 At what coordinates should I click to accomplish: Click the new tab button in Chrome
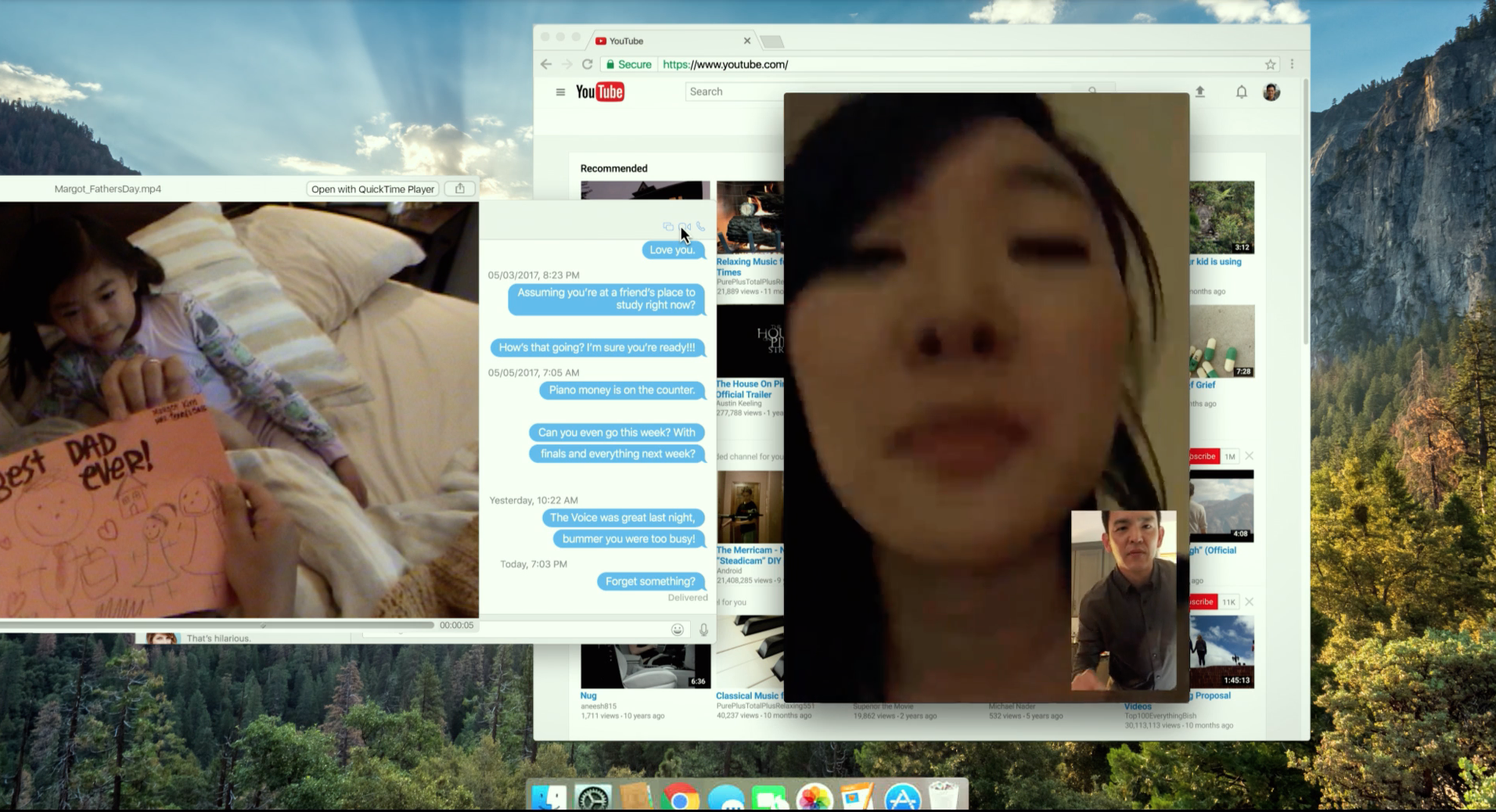[771, 41]
